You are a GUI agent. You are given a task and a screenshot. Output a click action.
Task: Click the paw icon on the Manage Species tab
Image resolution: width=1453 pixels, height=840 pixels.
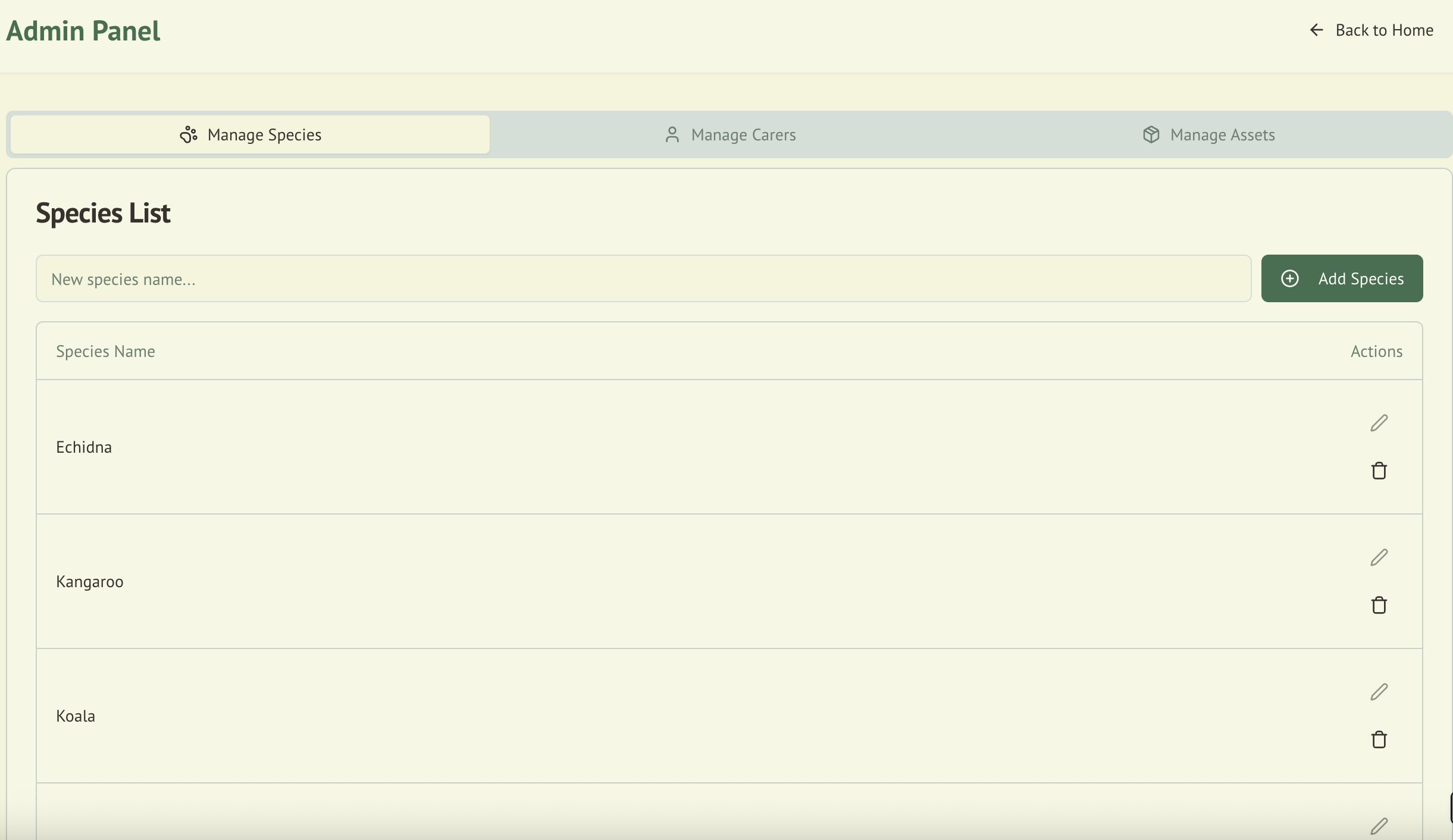coord(189,134)
